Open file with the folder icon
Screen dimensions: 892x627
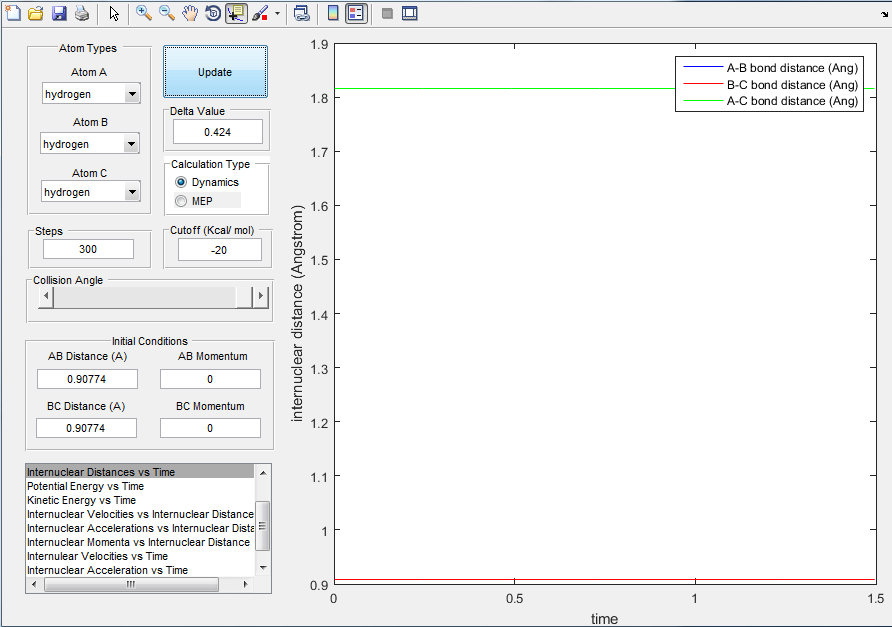[x=36, y=13]
